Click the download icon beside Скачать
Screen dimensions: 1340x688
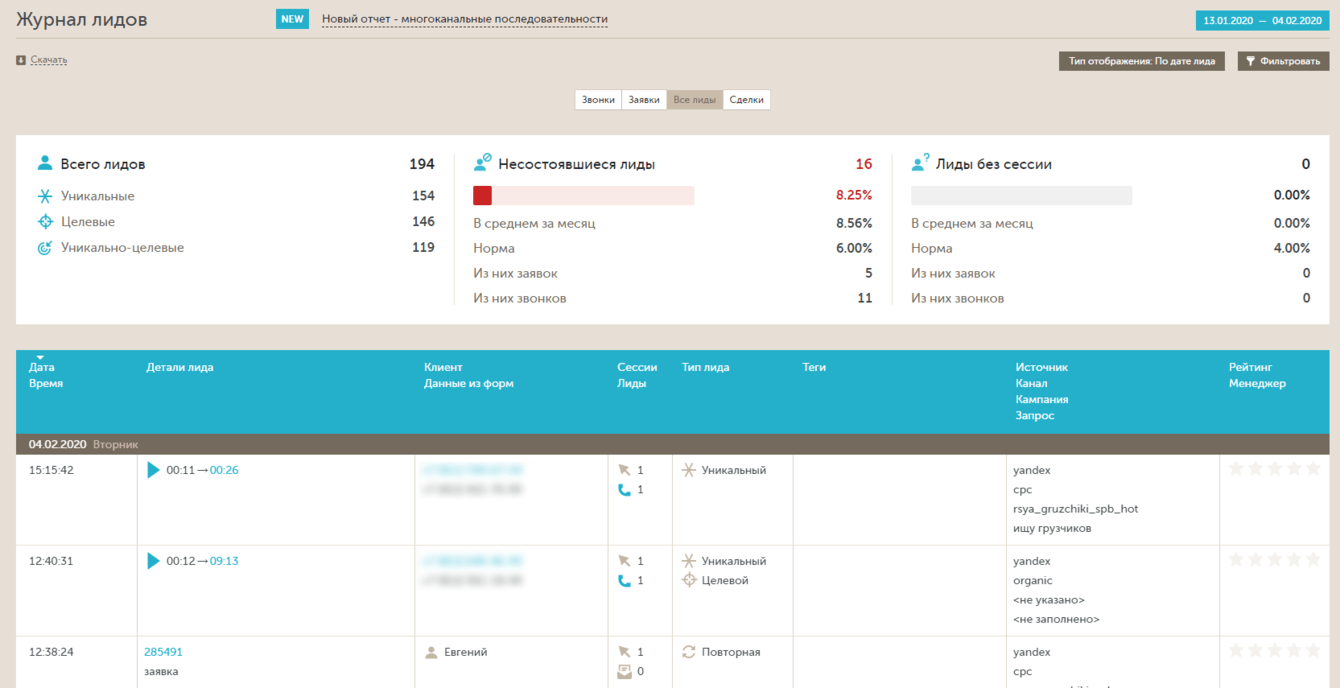[x=21, y=60]
